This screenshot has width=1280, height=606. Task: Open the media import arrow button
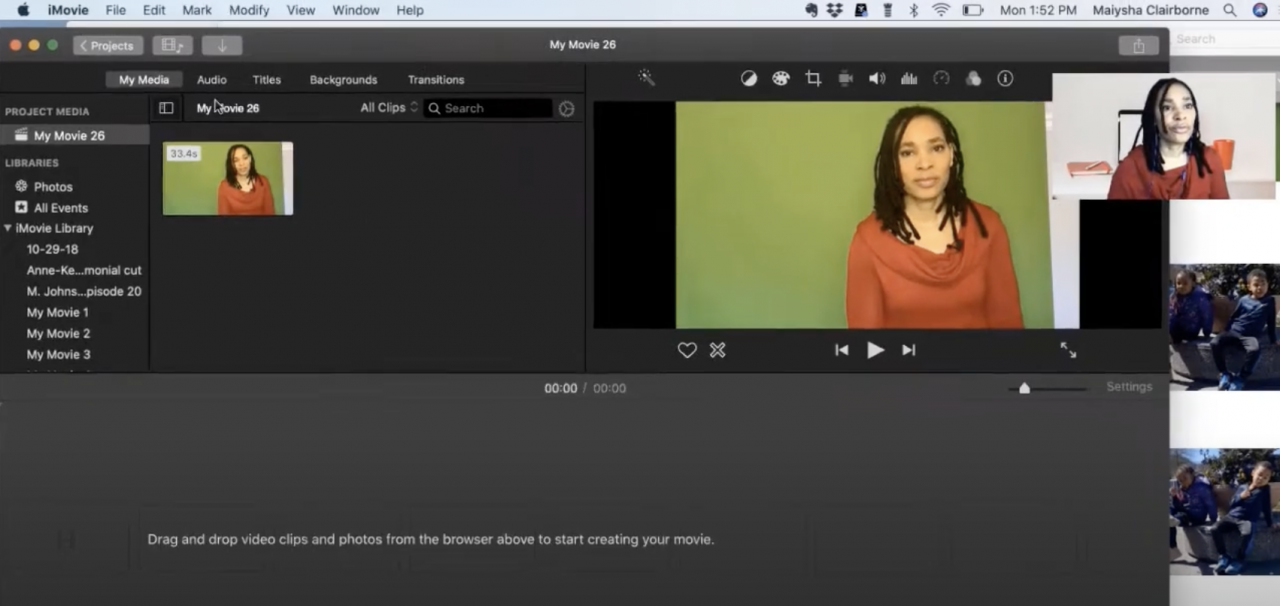click(x=222, y=45)
